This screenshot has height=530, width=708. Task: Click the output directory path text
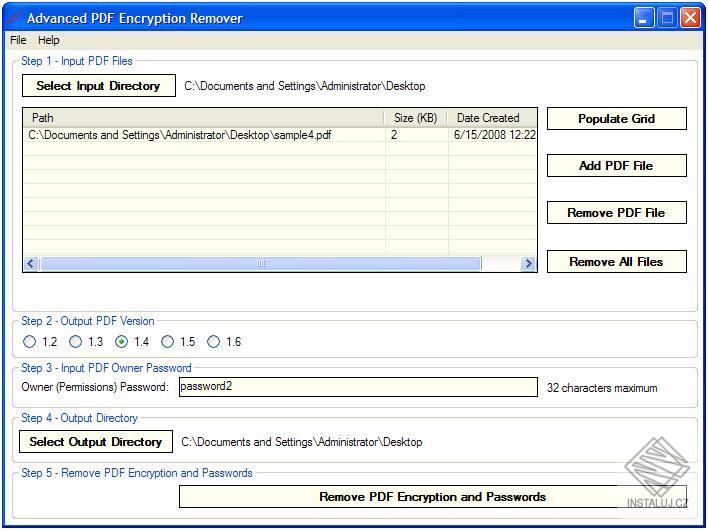302,442
